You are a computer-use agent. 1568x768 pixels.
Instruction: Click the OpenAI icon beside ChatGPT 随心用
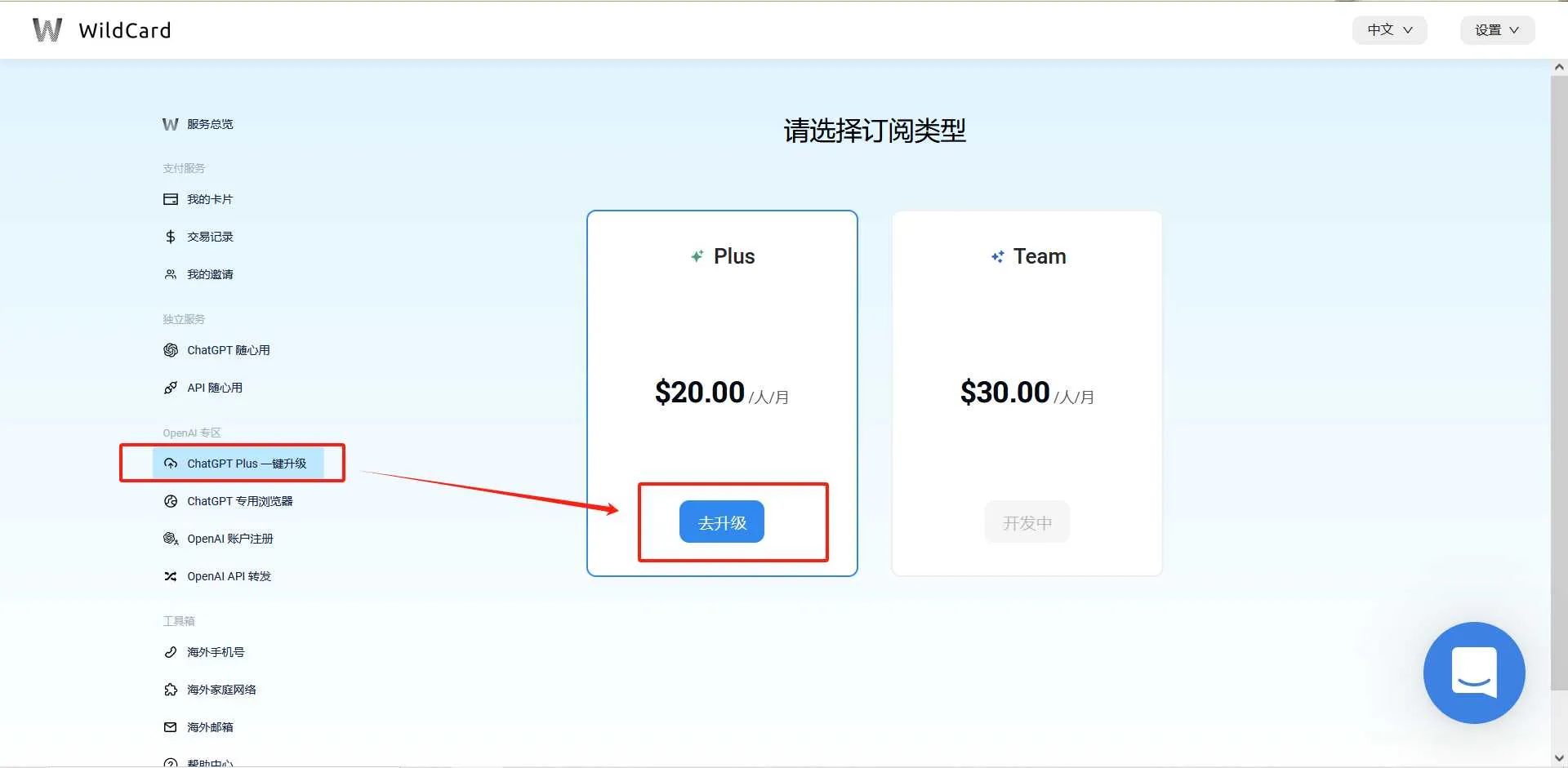[x=171, y=350]
